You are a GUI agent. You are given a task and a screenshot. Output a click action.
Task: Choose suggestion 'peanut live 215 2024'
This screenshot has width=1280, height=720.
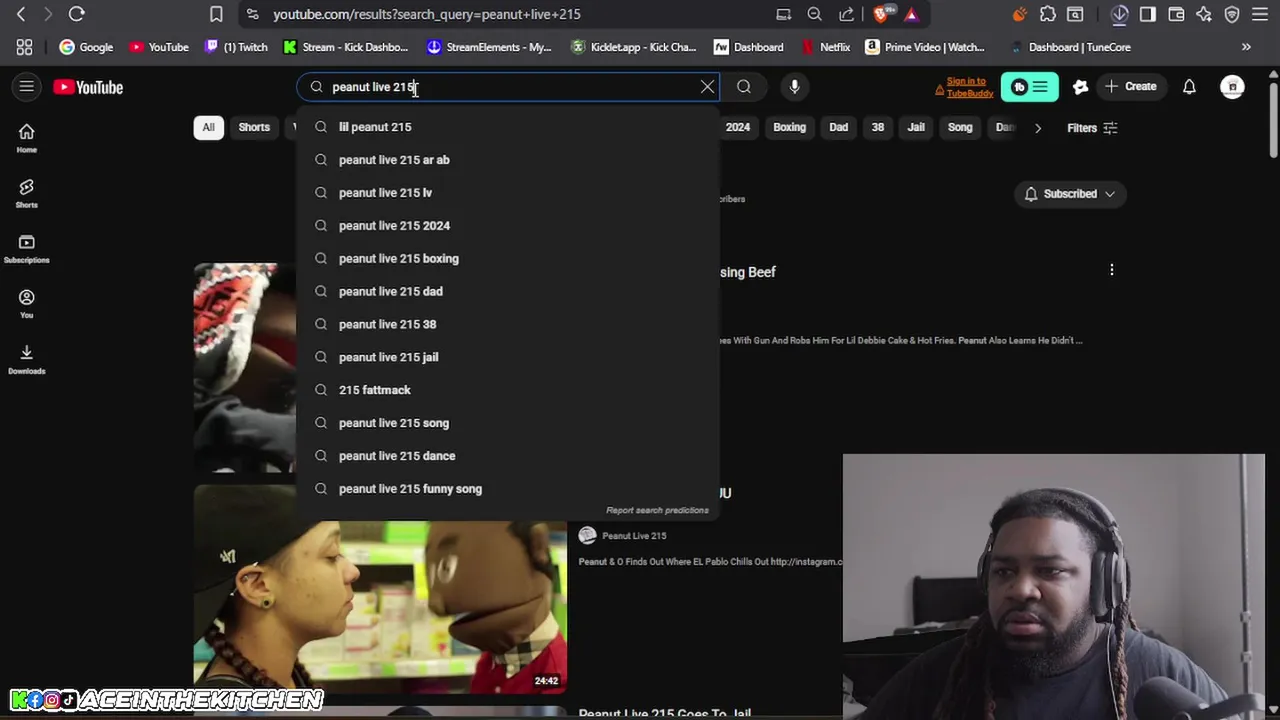pos(508,226)
